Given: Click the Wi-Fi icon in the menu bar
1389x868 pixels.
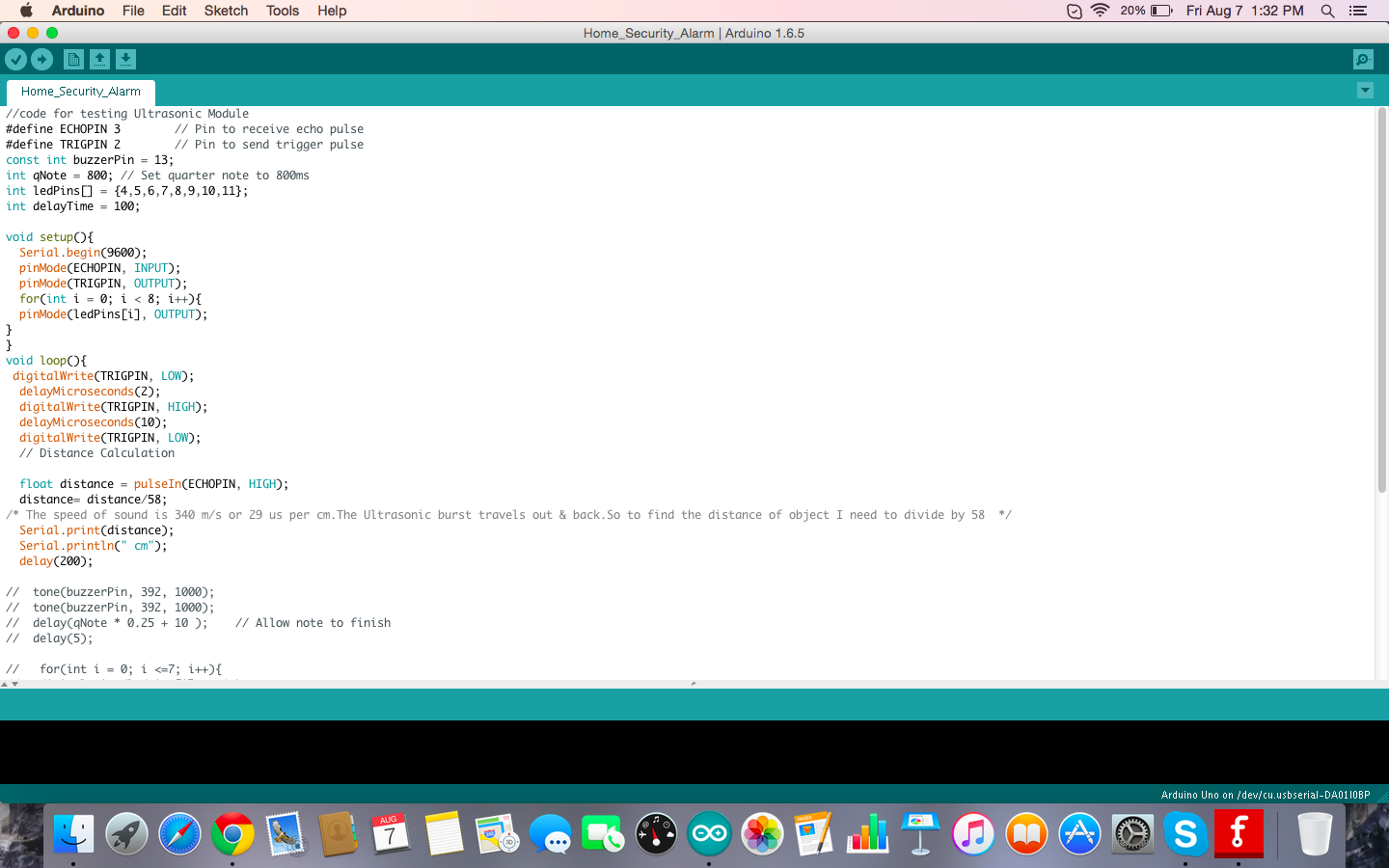Looking at the screenshot, I should coord(1100,11).
